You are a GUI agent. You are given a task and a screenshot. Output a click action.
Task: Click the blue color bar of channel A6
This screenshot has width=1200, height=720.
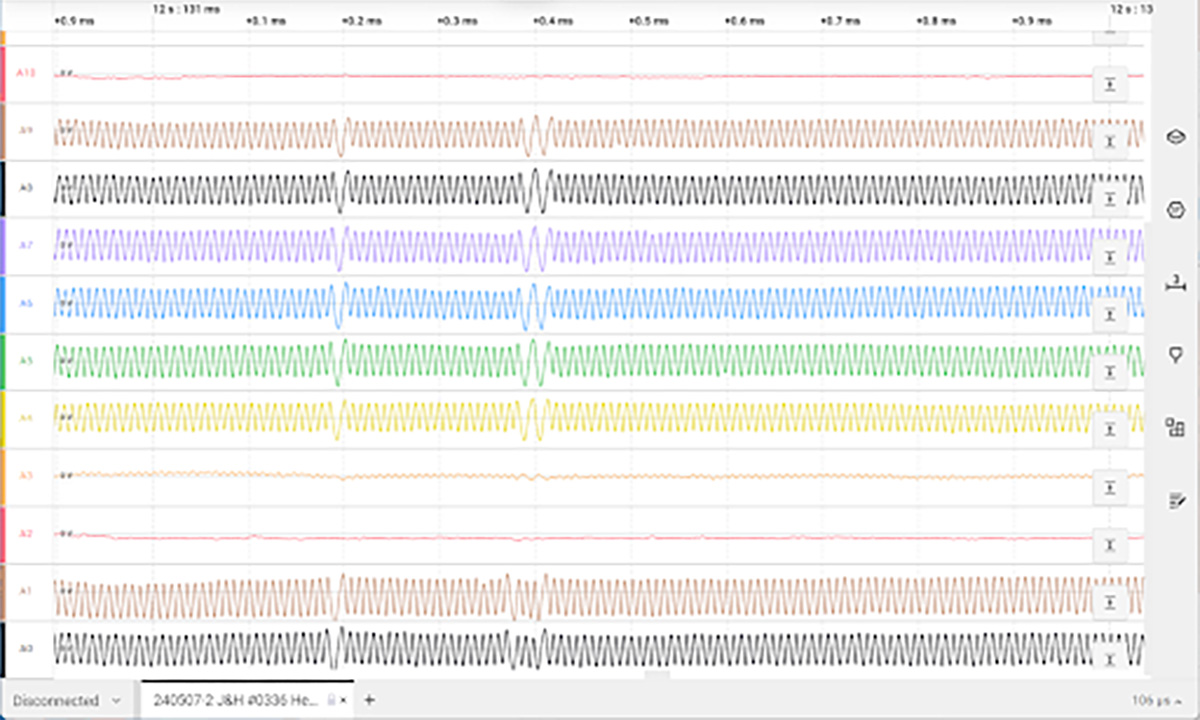pyautogui.click(x=3, y=303)
